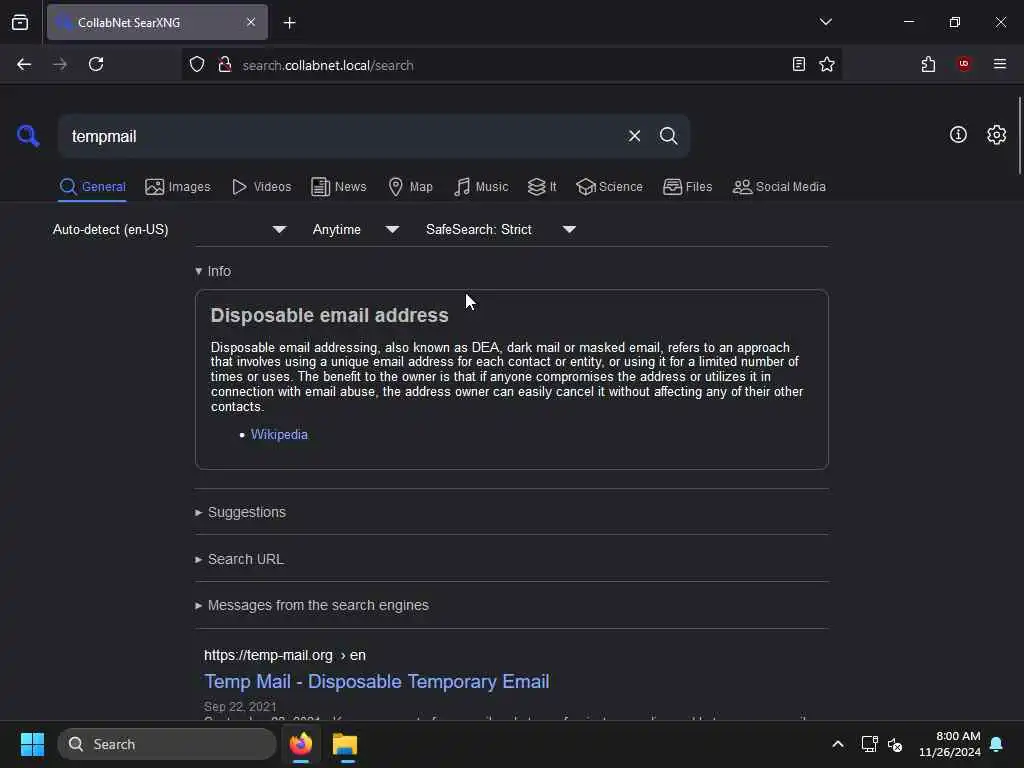Open Temp Mail - Disposable Temporary Email result

coord(376,681)
